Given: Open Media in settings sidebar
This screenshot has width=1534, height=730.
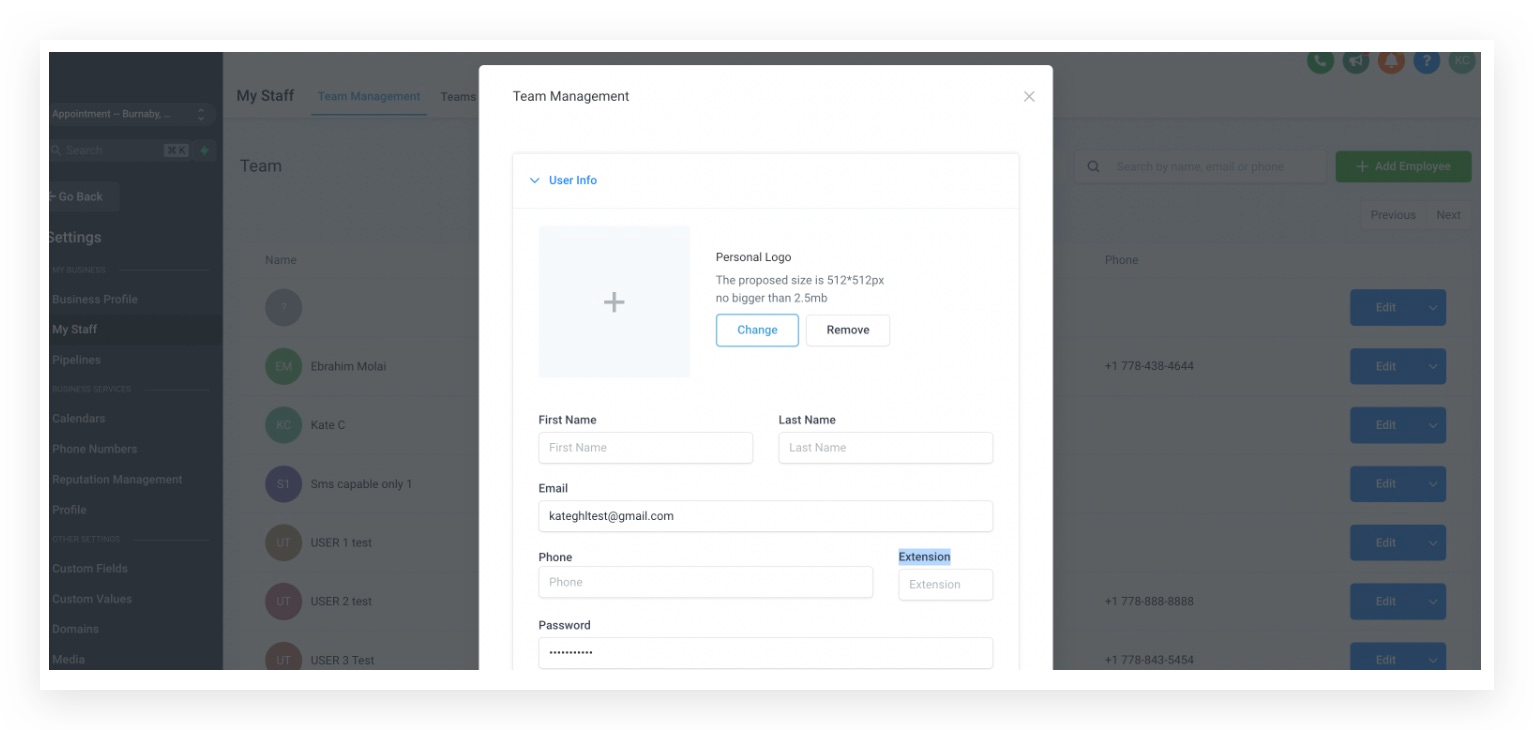Looking at the screenshot, I should point(68,659).
